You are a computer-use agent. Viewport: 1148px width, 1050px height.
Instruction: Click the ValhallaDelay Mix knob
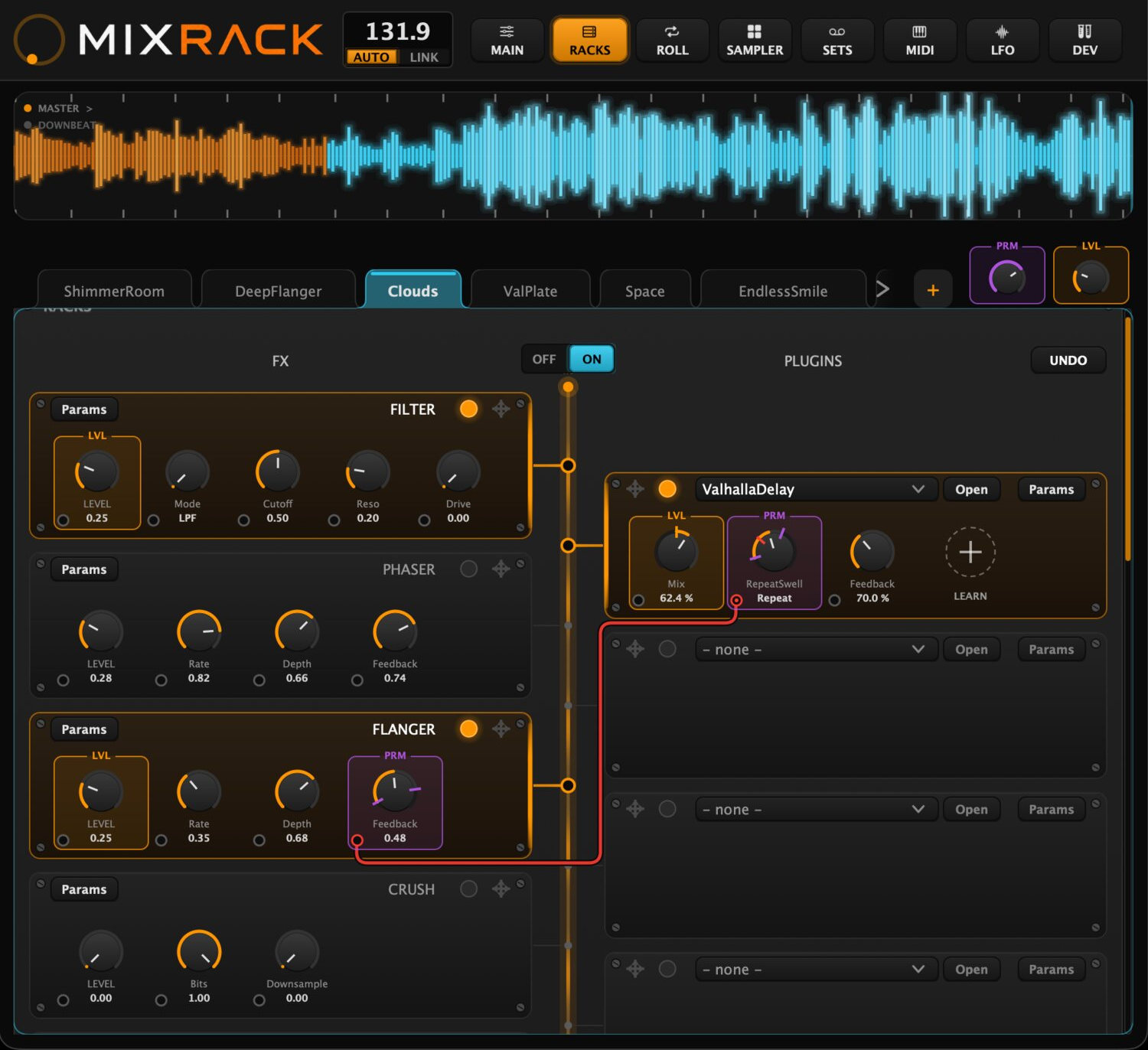[677, 551]
